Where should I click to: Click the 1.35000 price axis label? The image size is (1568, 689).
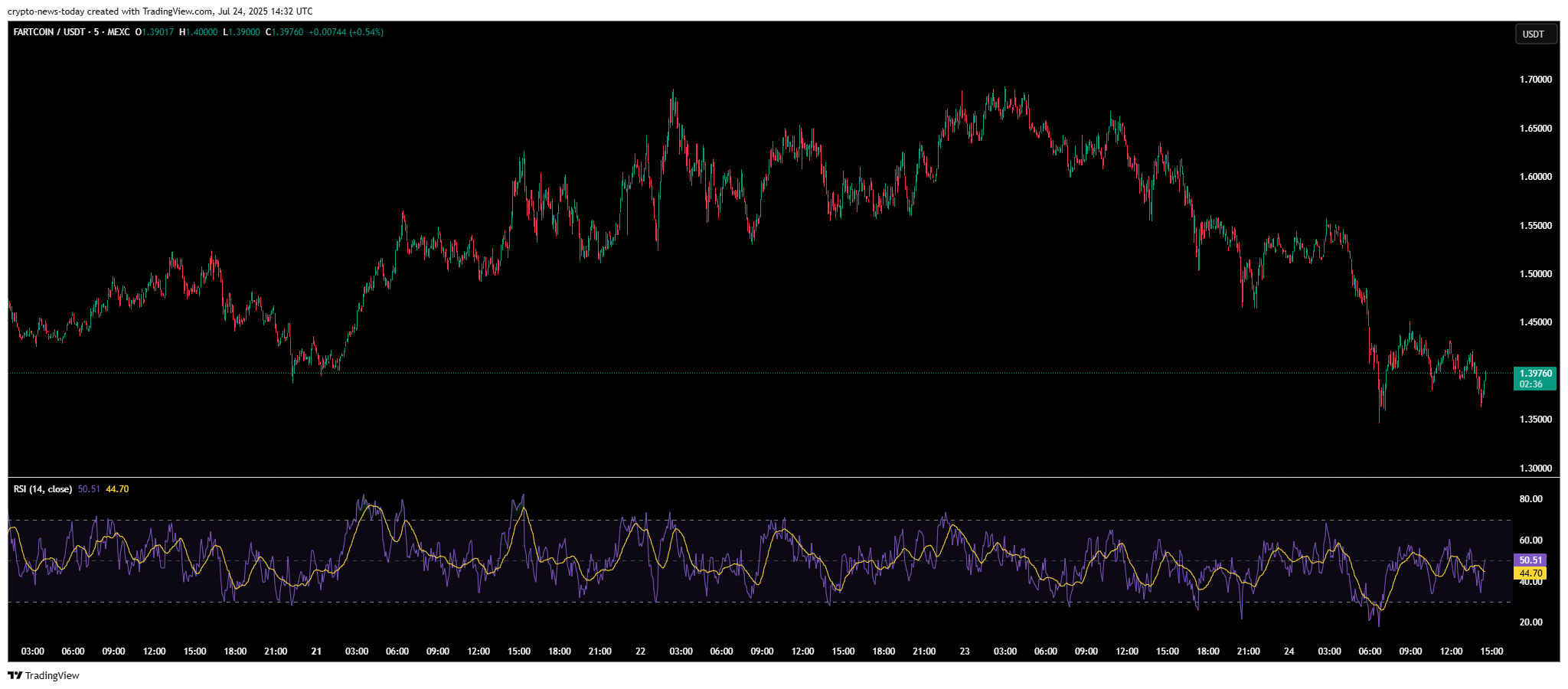coord(1536,420)
